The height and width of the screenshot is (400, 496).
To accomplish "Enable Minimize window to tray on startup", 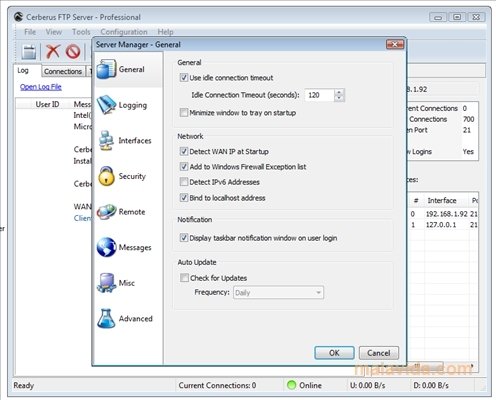I will (184, 113).
